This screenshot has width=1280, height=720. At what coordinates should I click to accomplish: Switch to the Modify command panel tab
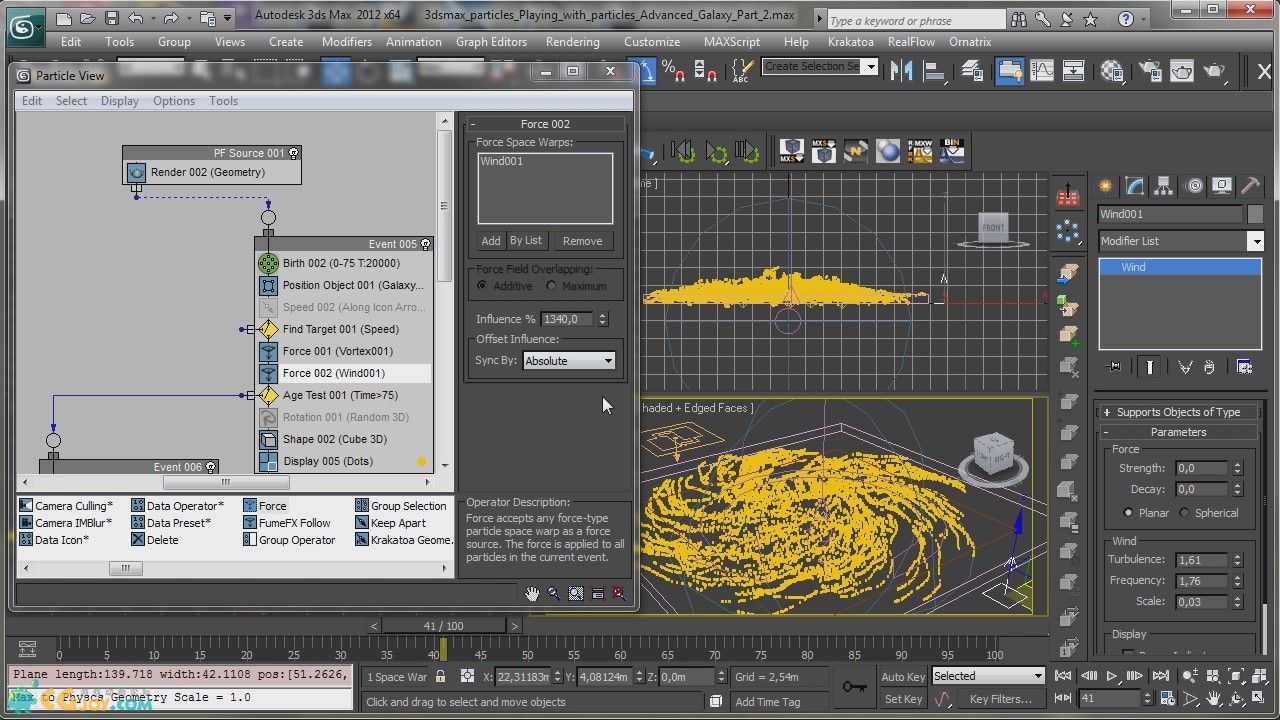1135,186
